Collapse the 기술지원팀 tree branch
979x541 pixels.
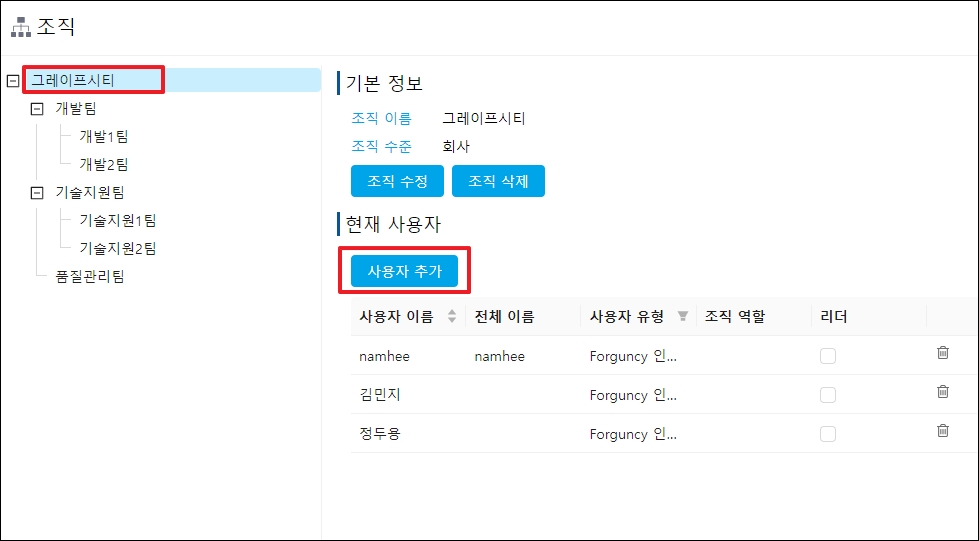point(37,192)
